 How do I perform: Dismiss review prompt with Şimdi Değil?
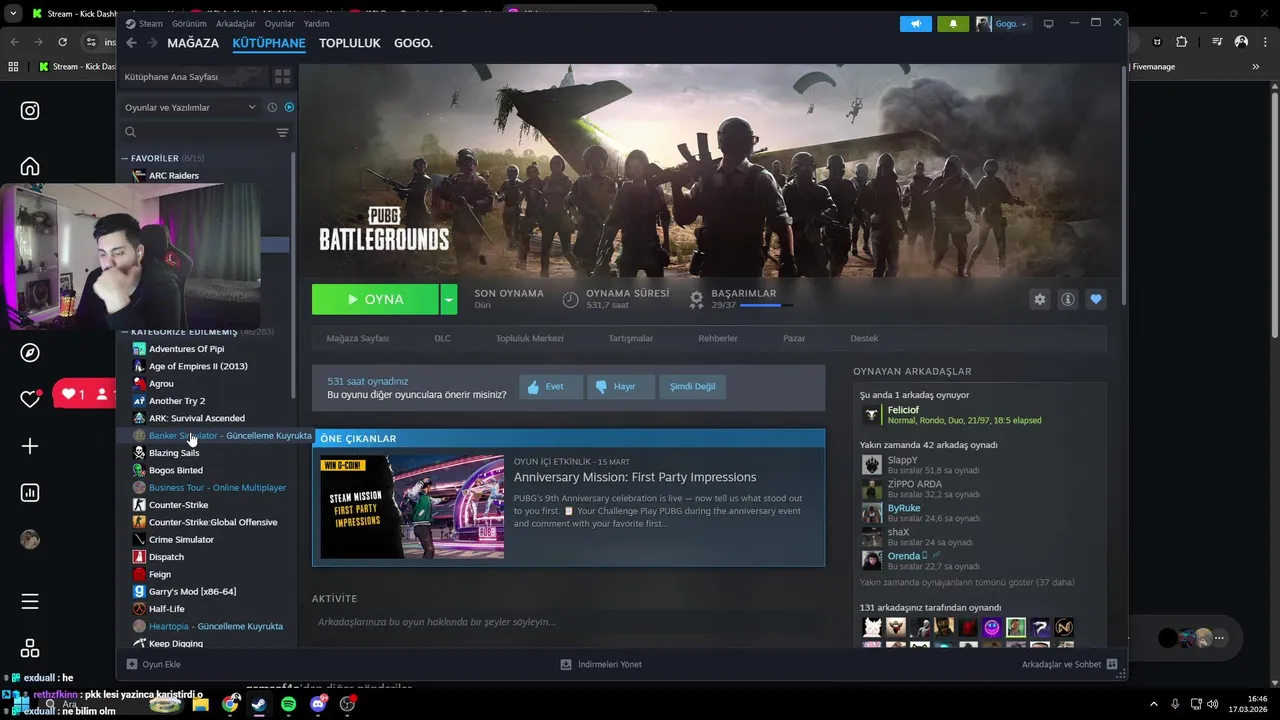click(693, 387)
